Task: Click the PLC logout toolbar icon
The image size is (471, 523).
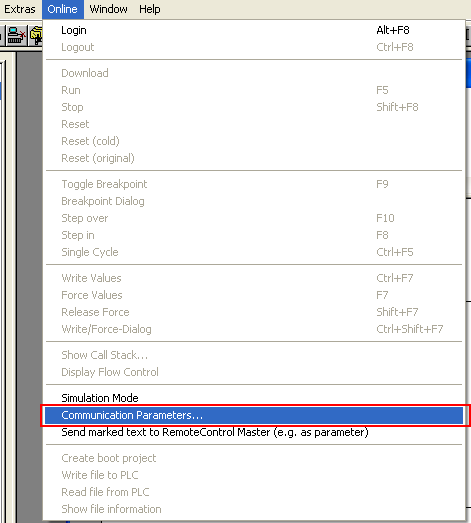Action: point(17,35)
